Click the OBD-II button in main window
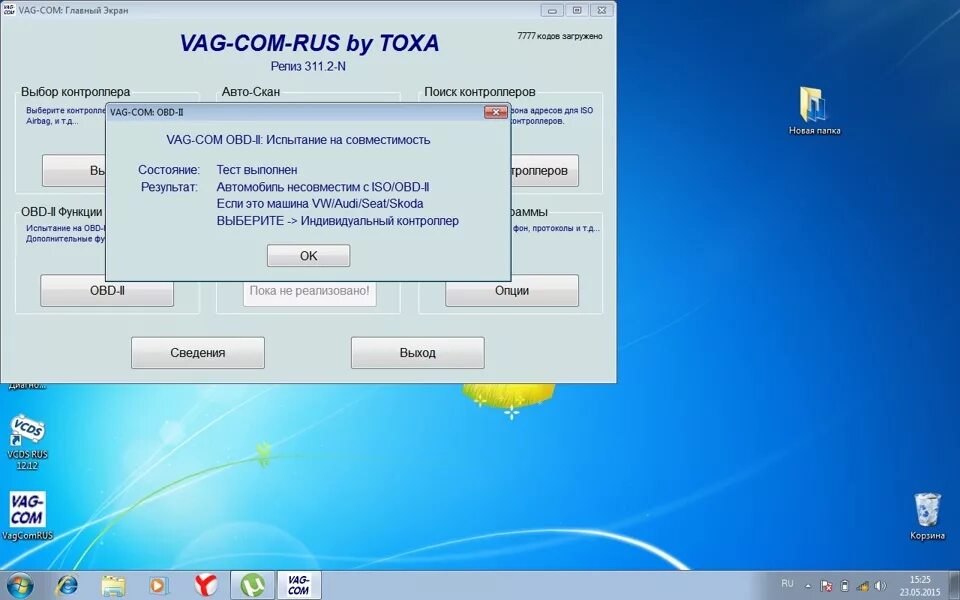The height and width of the screenshot is (600, 960). (107, 291)
